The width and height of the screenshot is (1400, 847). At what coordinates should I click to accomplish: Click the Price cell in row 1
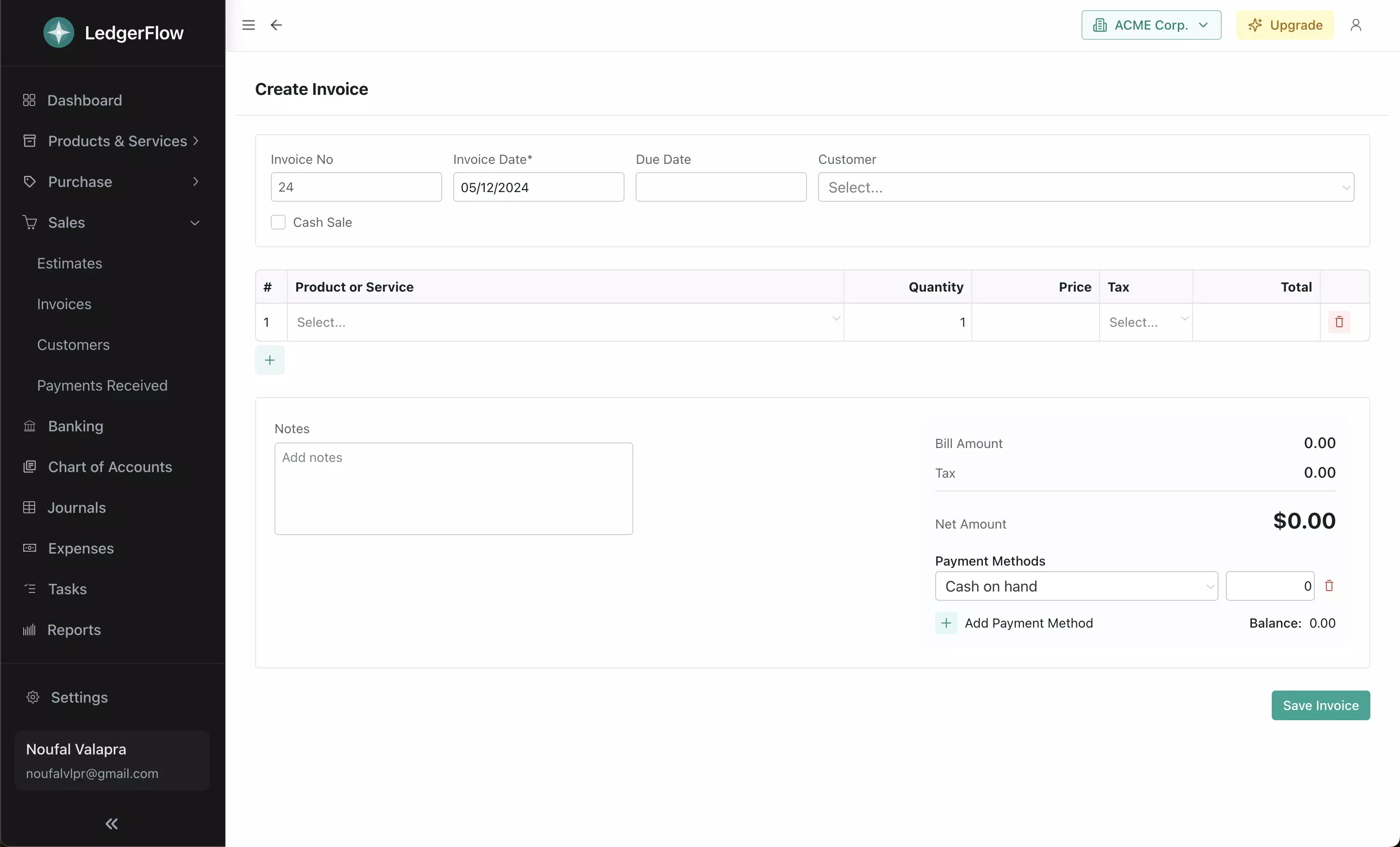(x=1035, y=322)
